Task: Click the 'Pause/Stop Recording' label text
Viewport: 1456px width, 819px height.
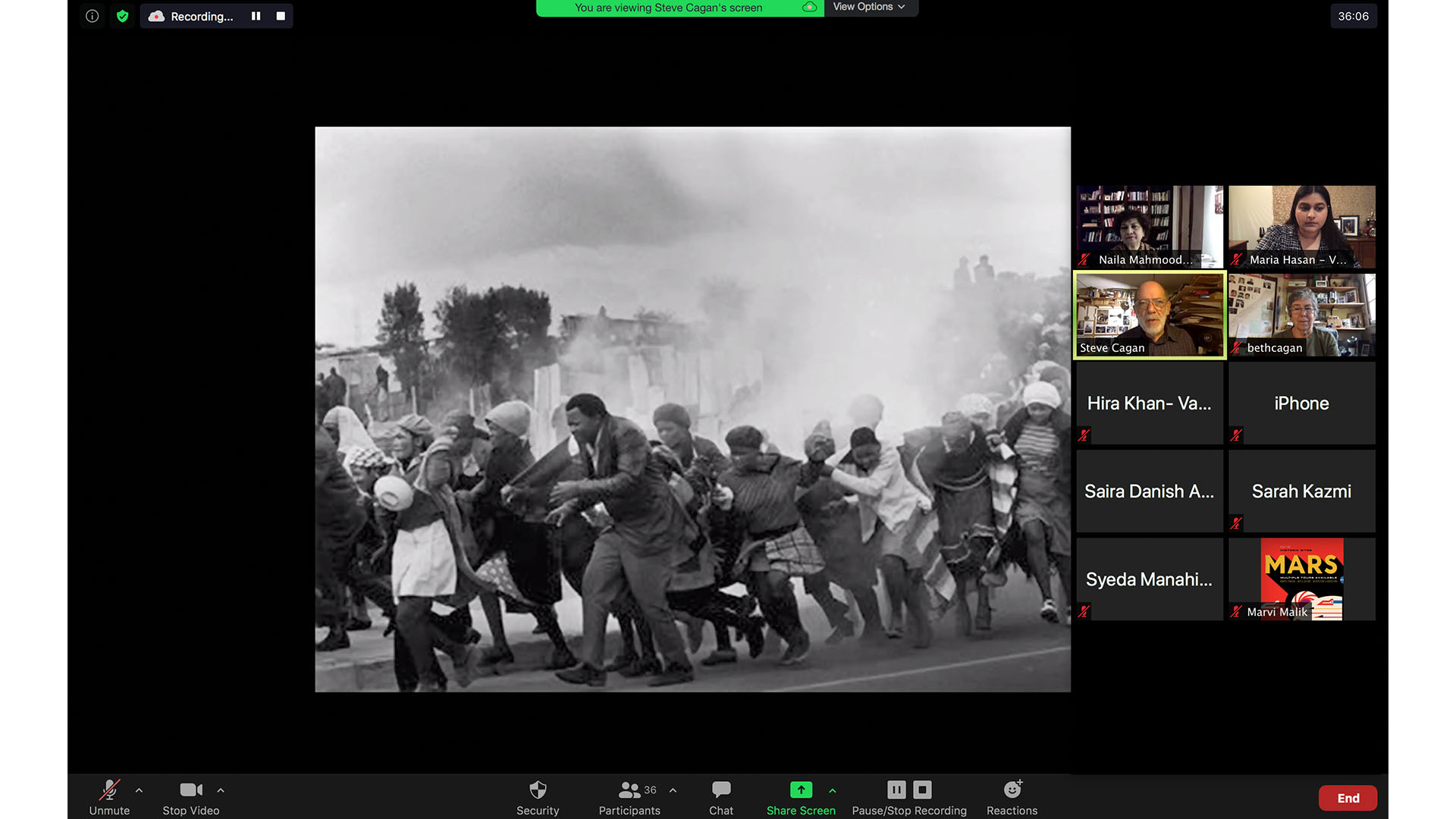Action: pos(909,811)
